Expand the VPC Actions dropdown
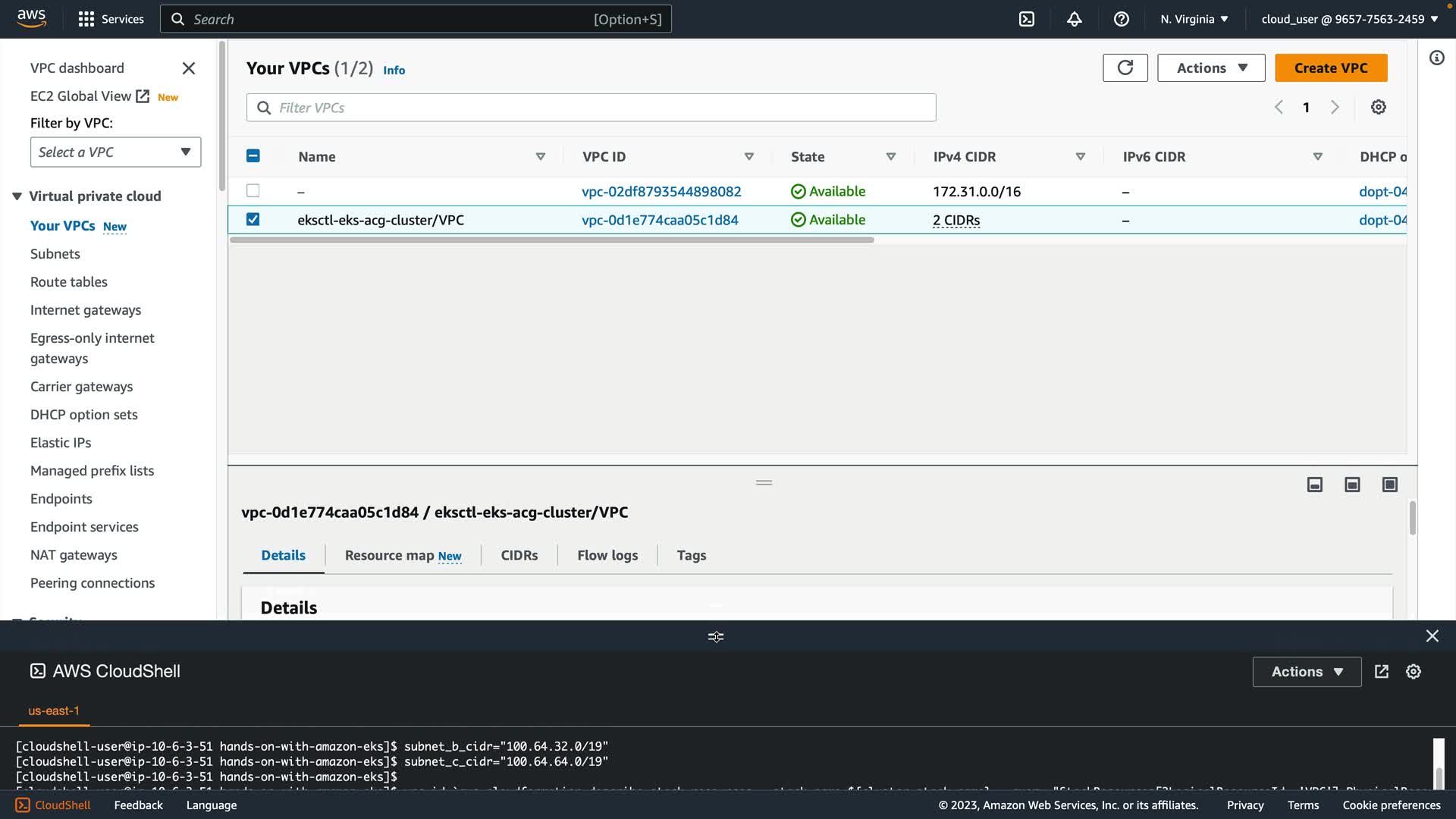The image size is (1456, 819). (1210, 67)
